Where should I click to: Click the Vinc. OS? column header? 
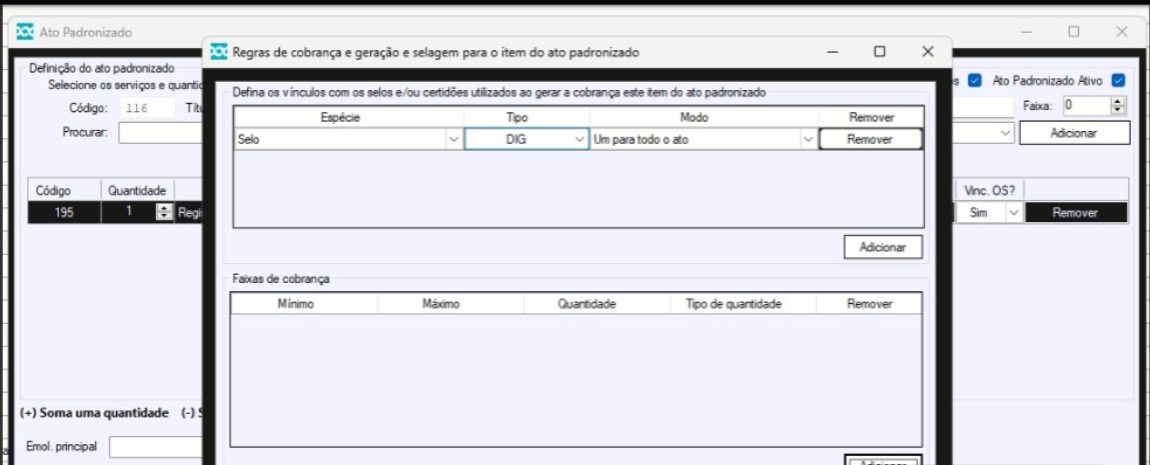click(x=989, y=191)
